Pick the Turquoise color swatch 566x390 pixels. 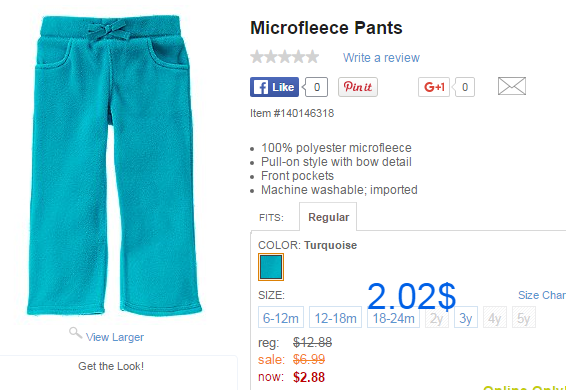click(x=271, y=267)
